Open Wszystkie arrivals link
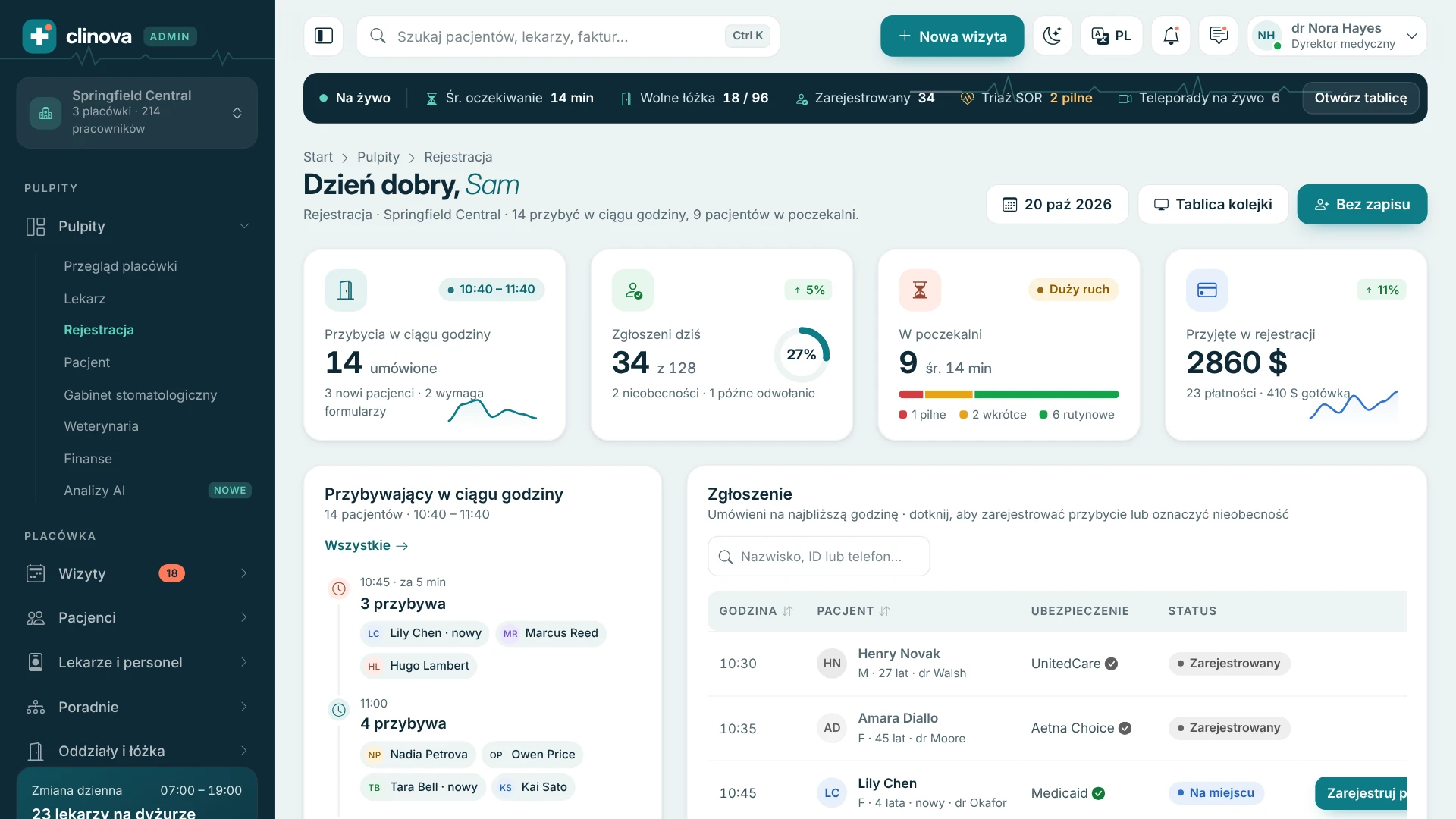The image size is (1456, 819). [366, 545]
